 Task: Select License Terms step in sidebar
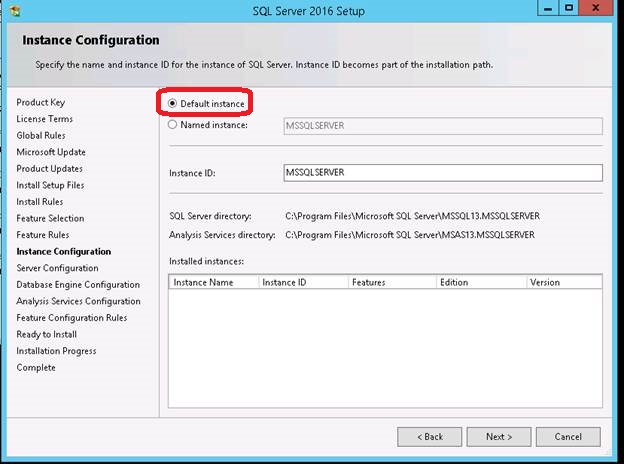(x=45, y=119)
